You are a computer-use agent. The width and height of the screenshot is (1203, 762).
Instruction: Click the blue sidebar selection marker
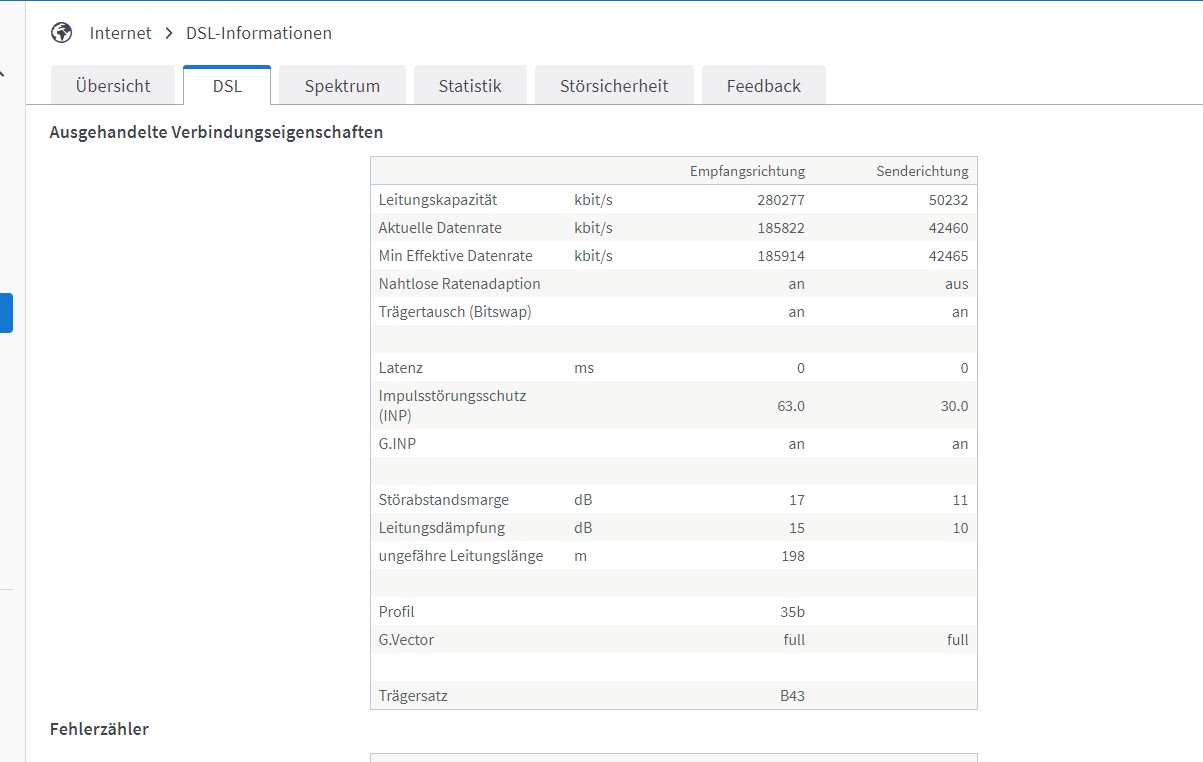(x=6, y=313)
